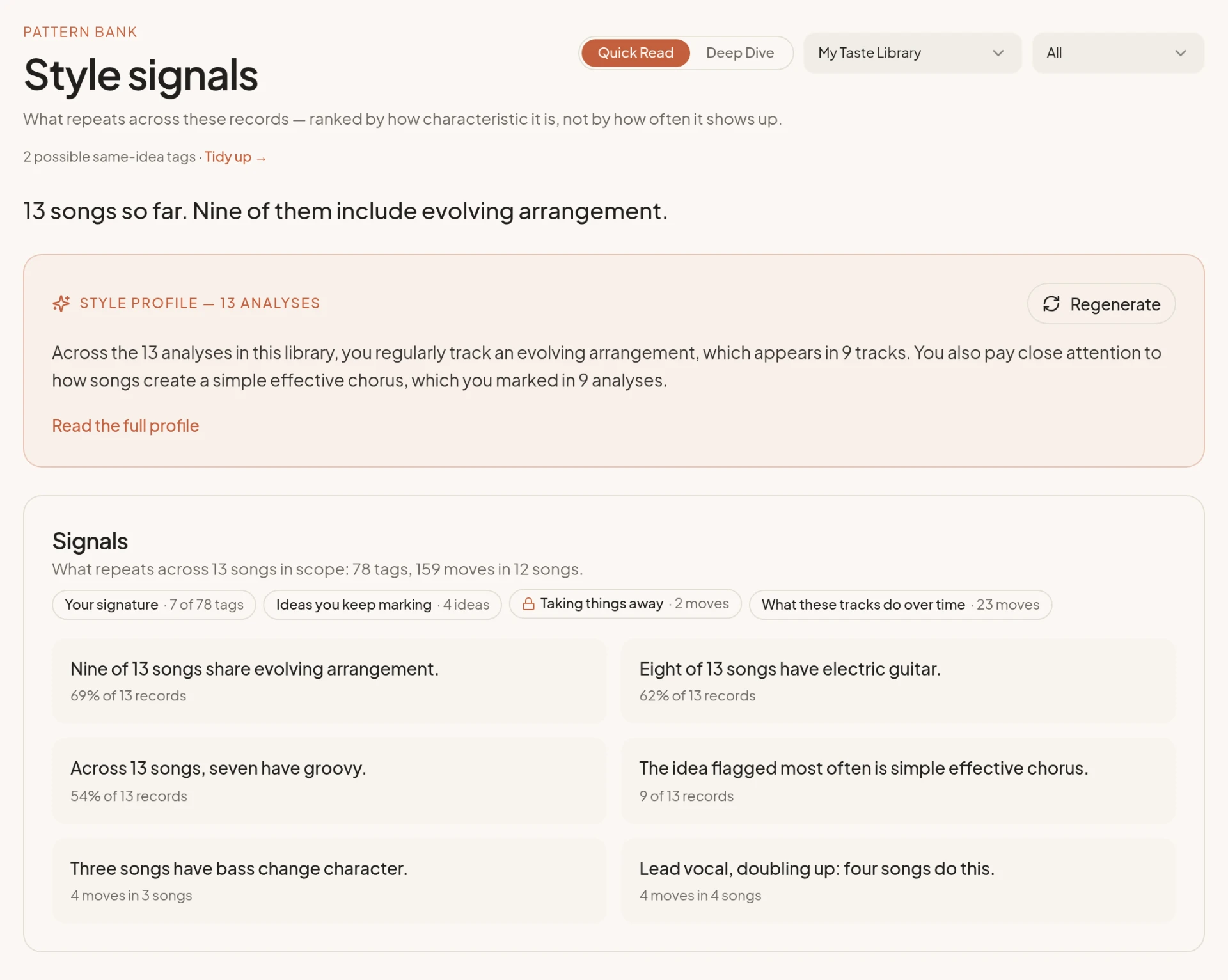Click the 69% of 13 records text
The width and height of the screenshot is (1228, 980).
(129, 695)
